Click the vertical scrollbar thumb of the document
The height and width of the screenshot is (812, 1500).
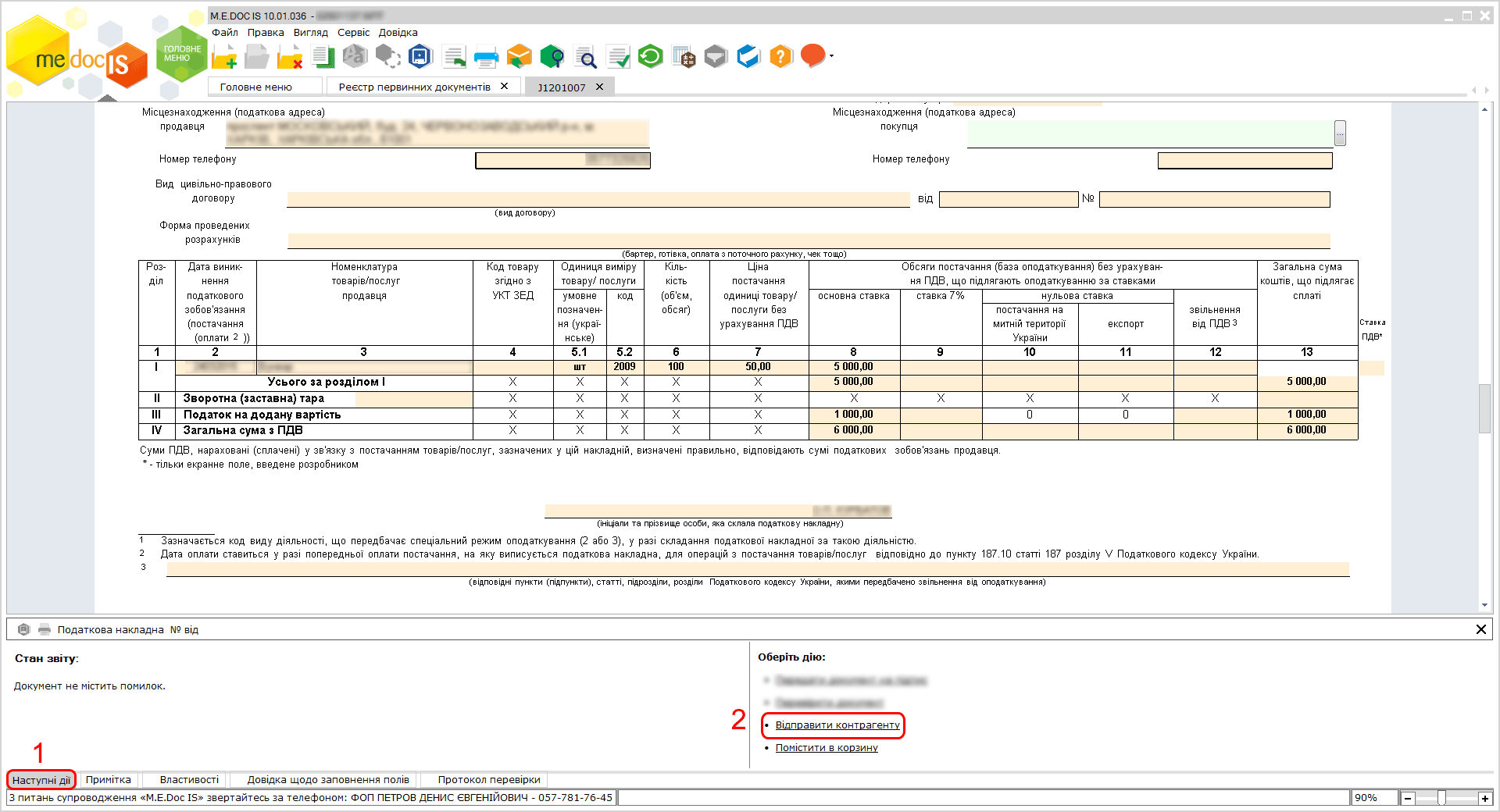click(1484, 408)
